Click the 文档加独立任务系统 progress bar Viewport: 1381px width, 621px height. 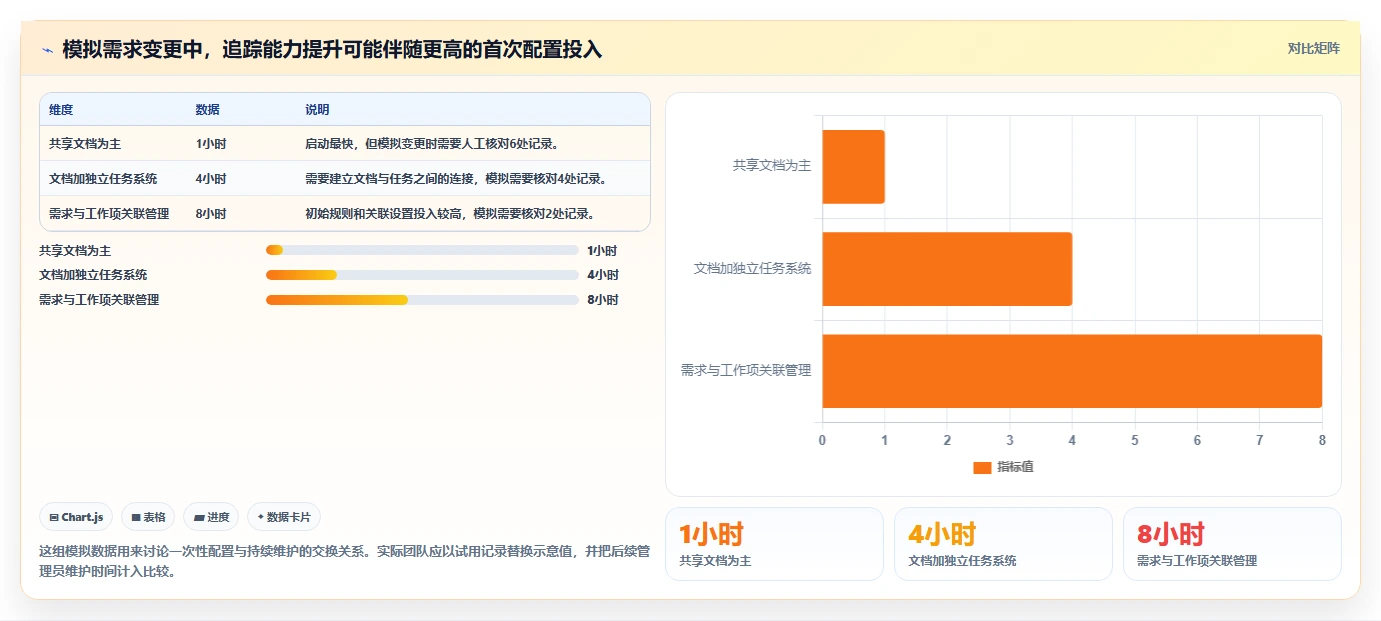tap(422, 275)
